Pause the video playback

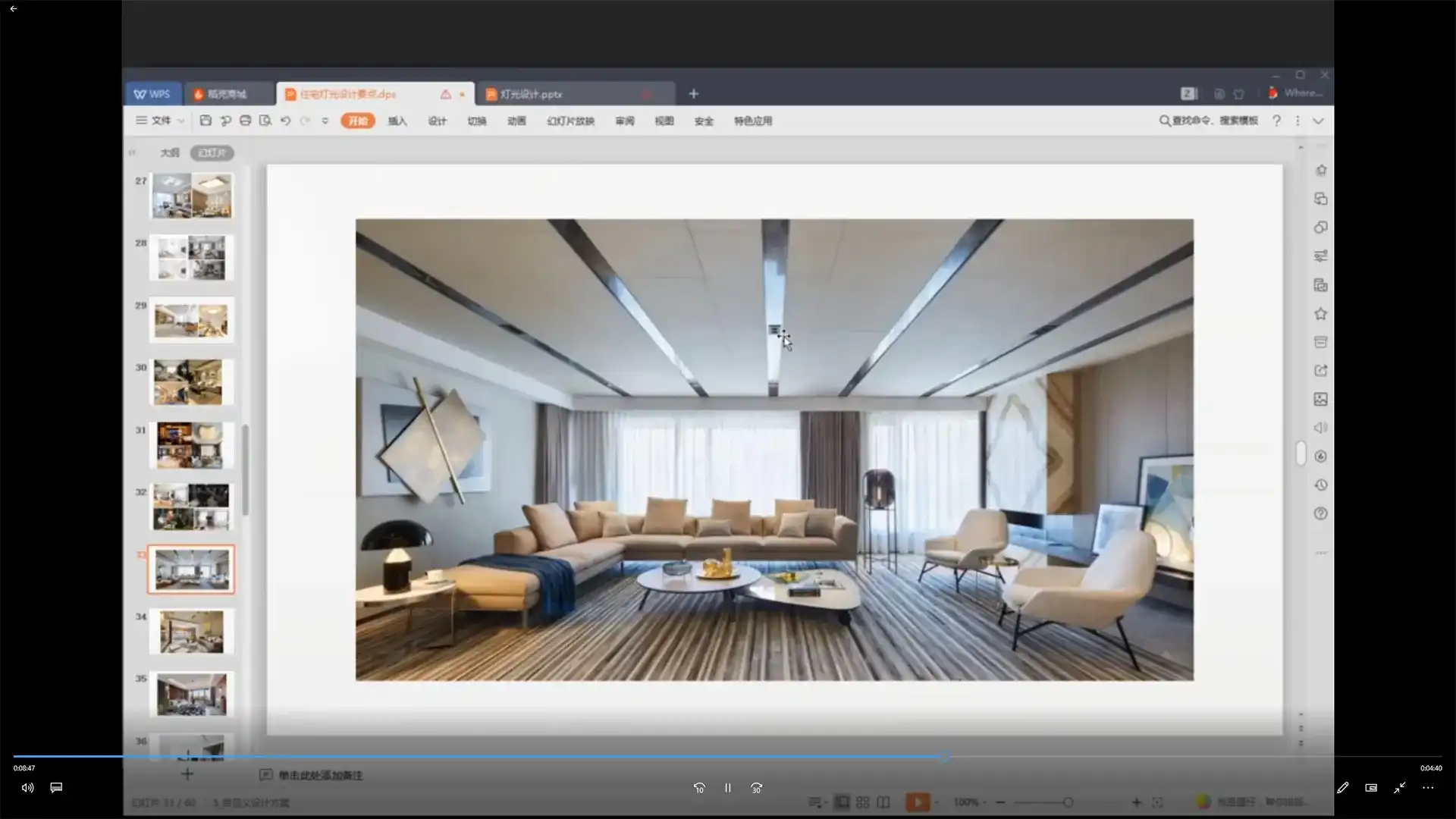[x=727, y=788]
